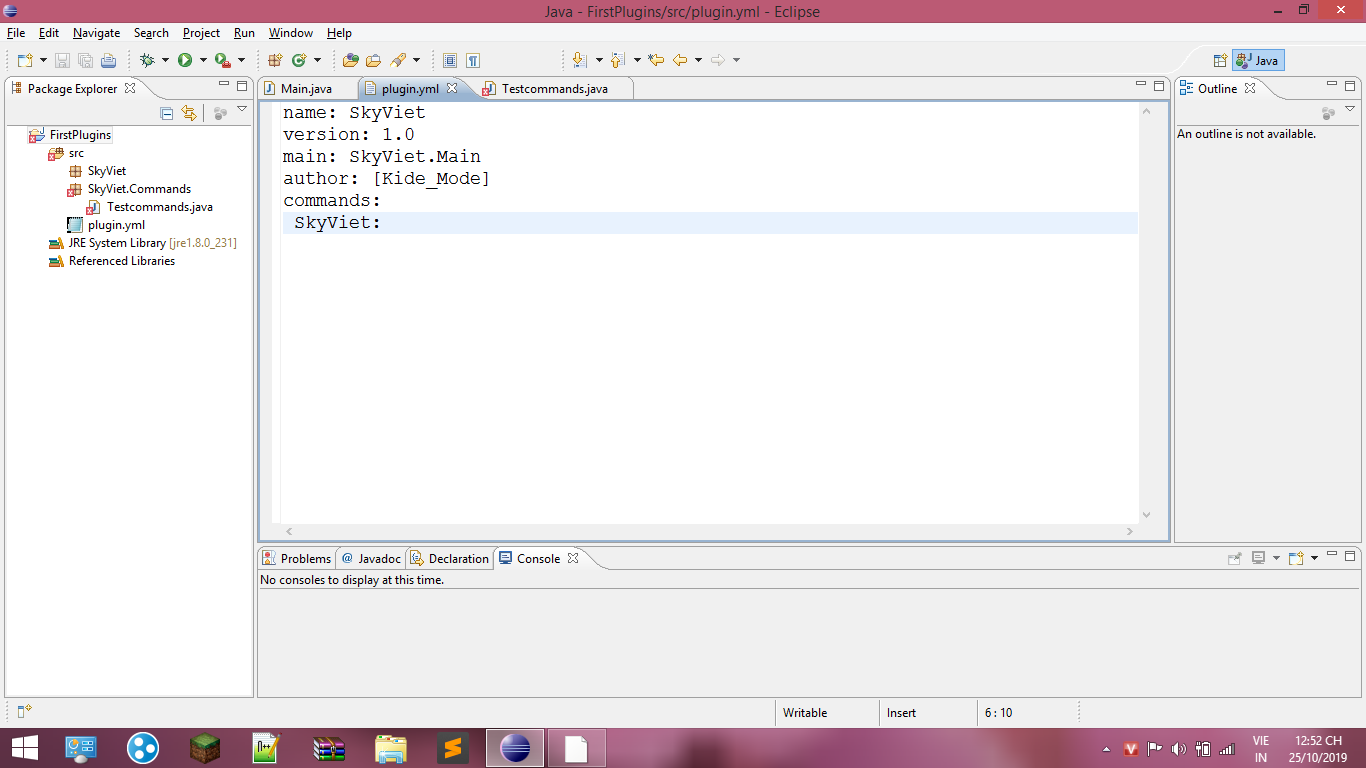Toggle Link with Editor in Package Explorer

189,113
